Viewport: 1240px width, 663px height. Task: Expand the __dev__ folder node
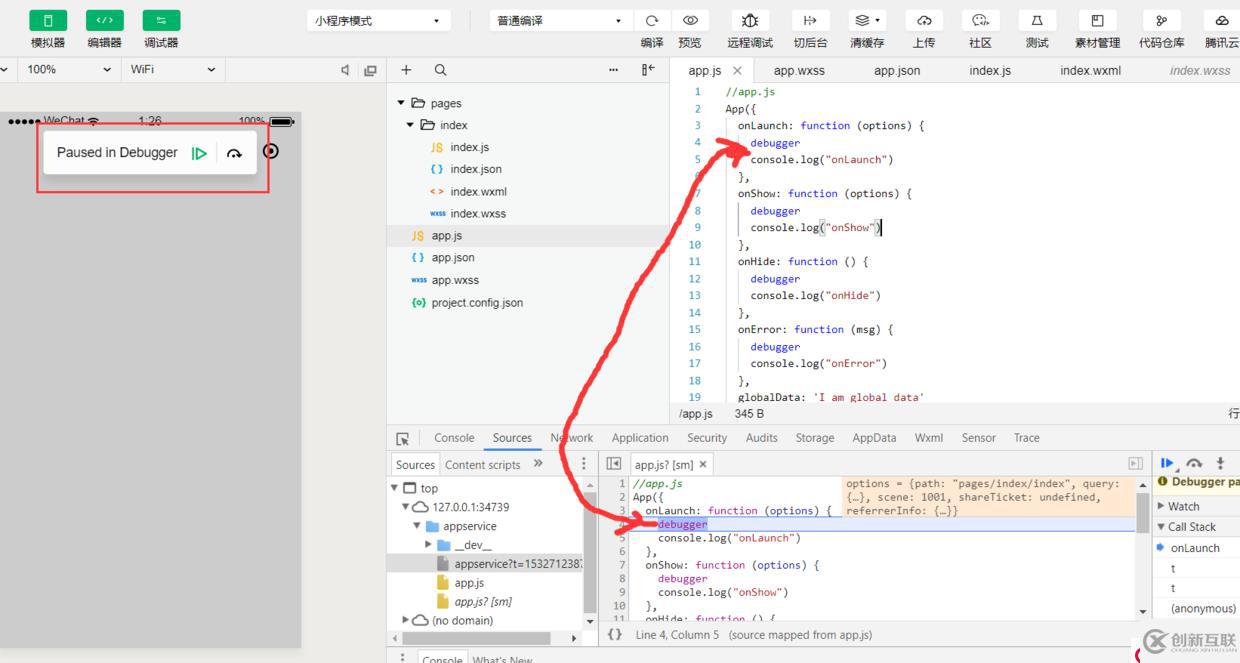click(x=429, y=545)
